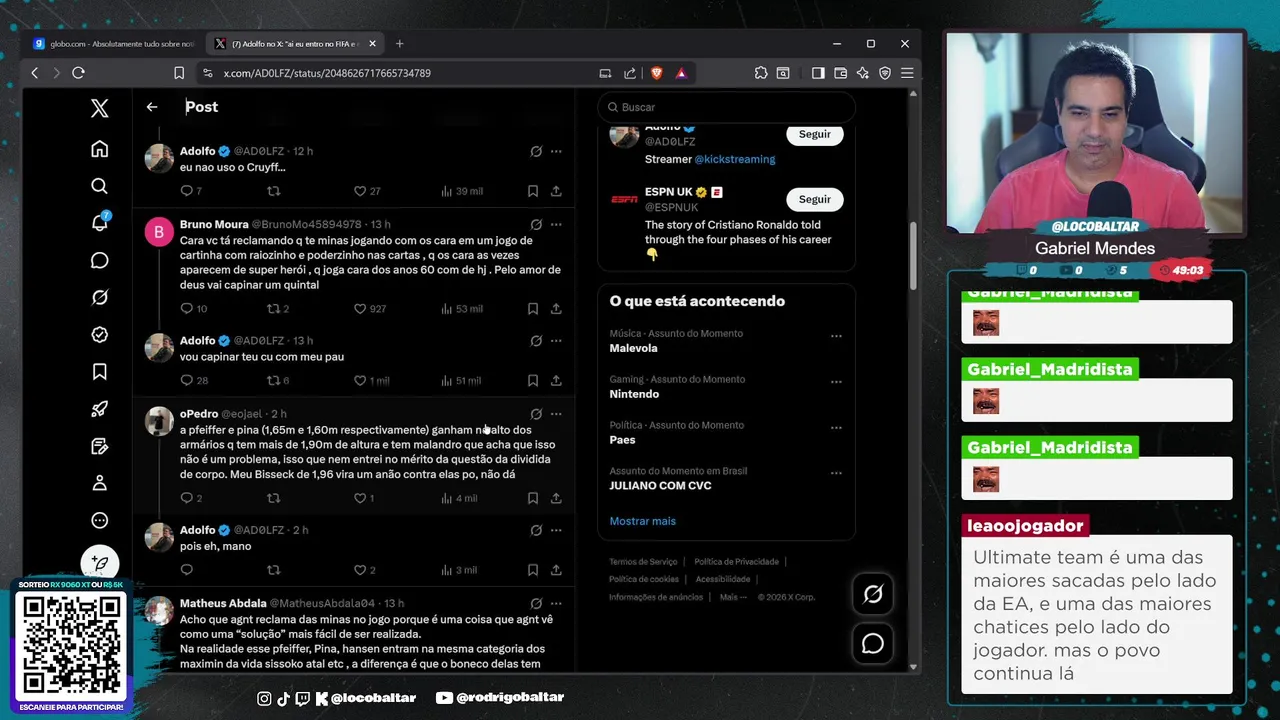1280x720 pixels.
Task: Open options for Malevola trend
Action: (x=836, y=336)
